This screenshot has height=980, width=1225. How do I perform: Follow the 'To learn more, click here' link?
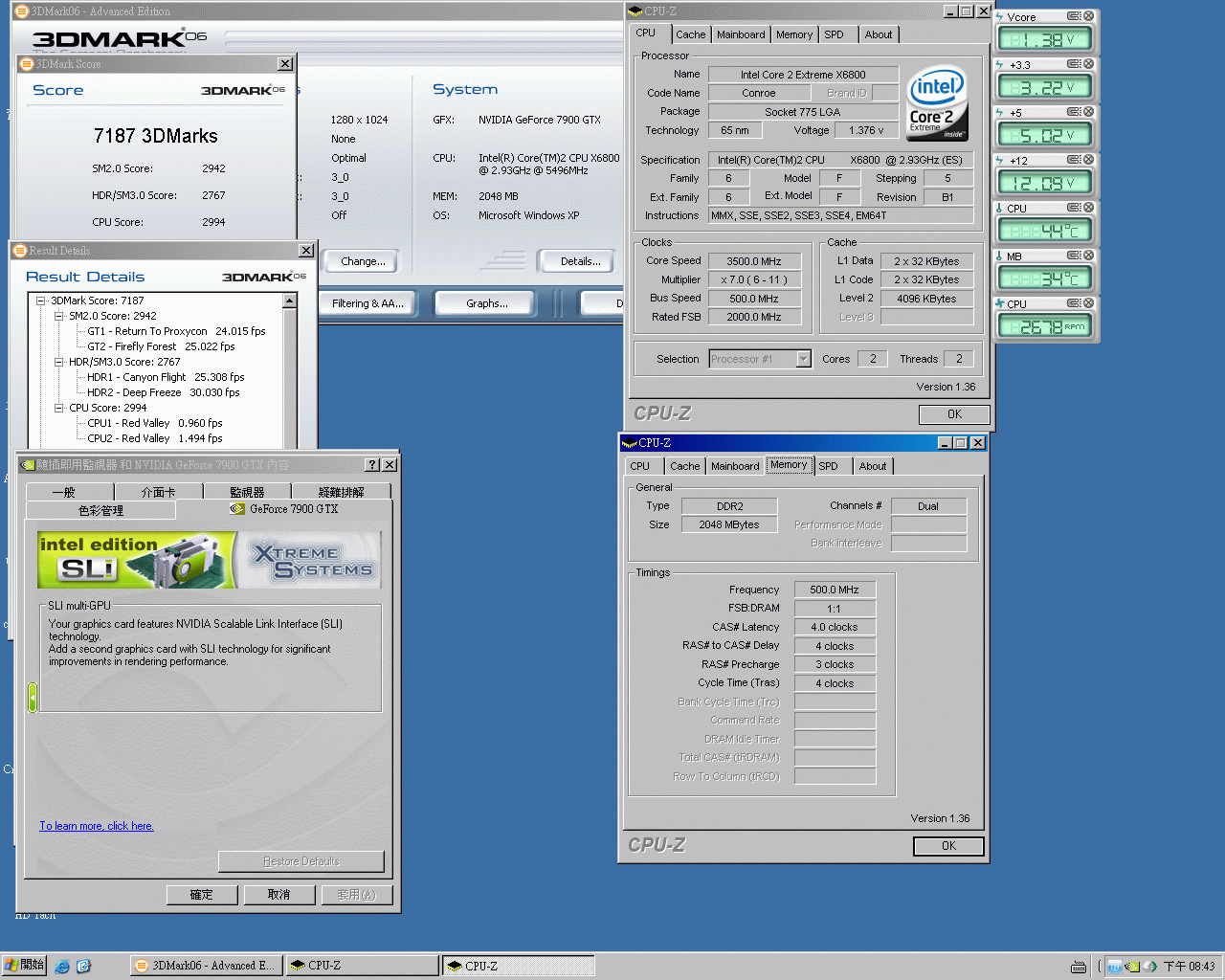click(x=97, y=826)
